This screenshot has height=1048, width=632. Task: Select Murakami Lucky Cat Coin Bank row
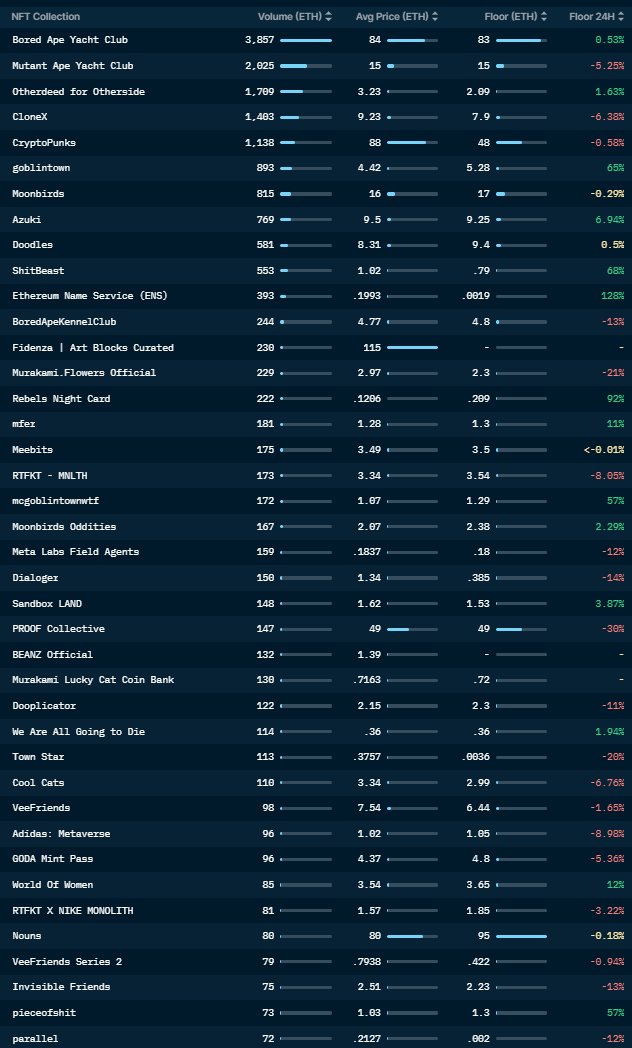click(316, 680)
